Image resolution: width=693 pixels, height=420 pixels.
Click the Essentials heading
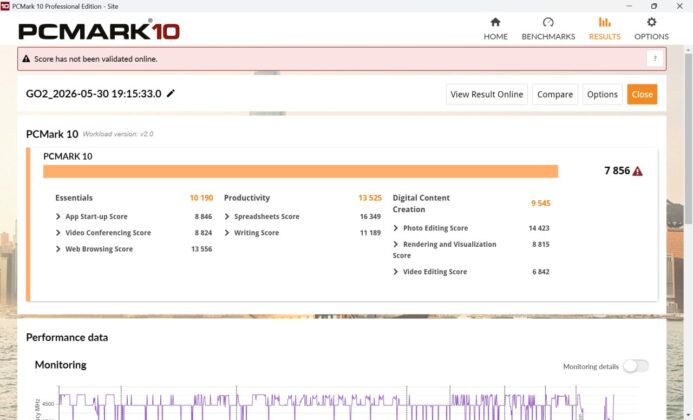74,198
